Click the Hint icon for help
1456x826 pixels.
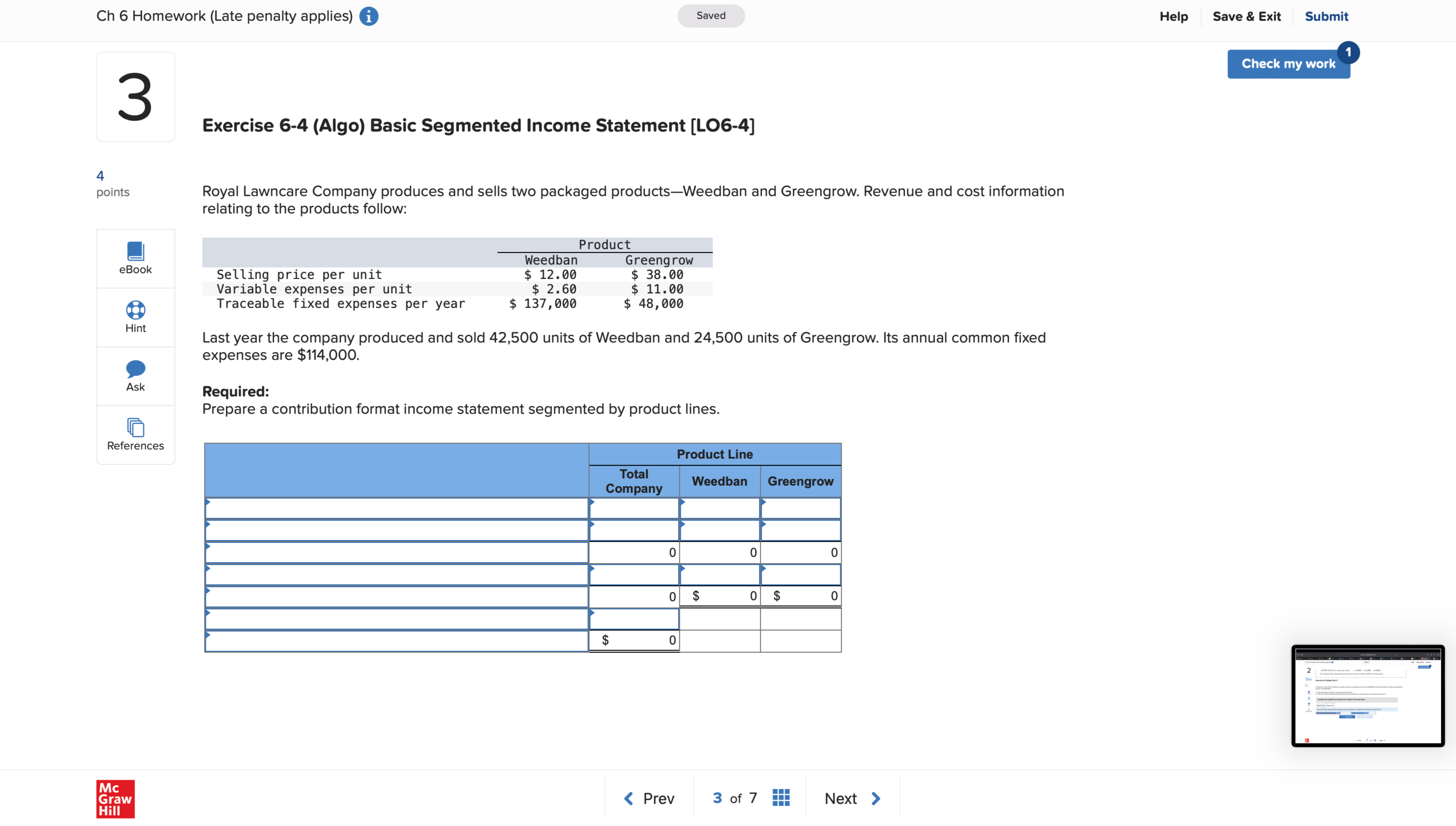coord(135,317)
